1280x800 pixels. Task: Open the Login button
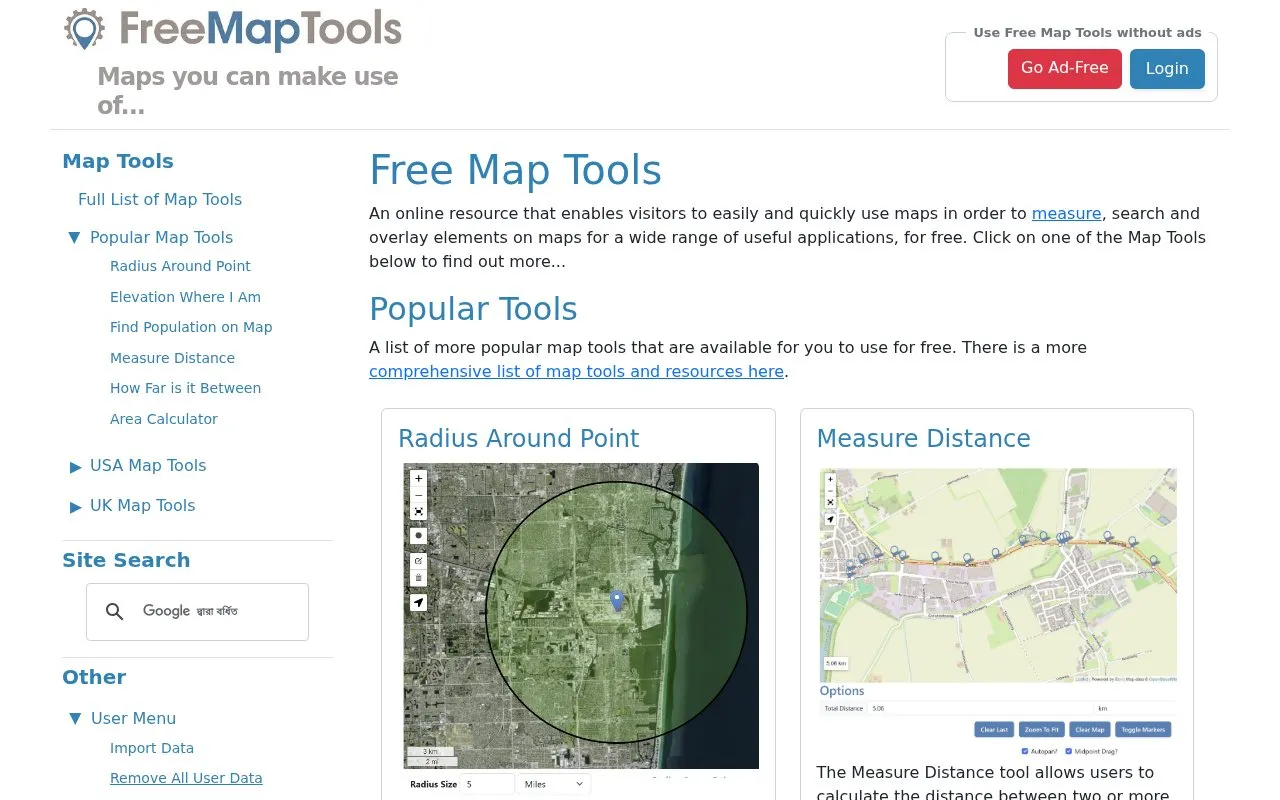1167,69
